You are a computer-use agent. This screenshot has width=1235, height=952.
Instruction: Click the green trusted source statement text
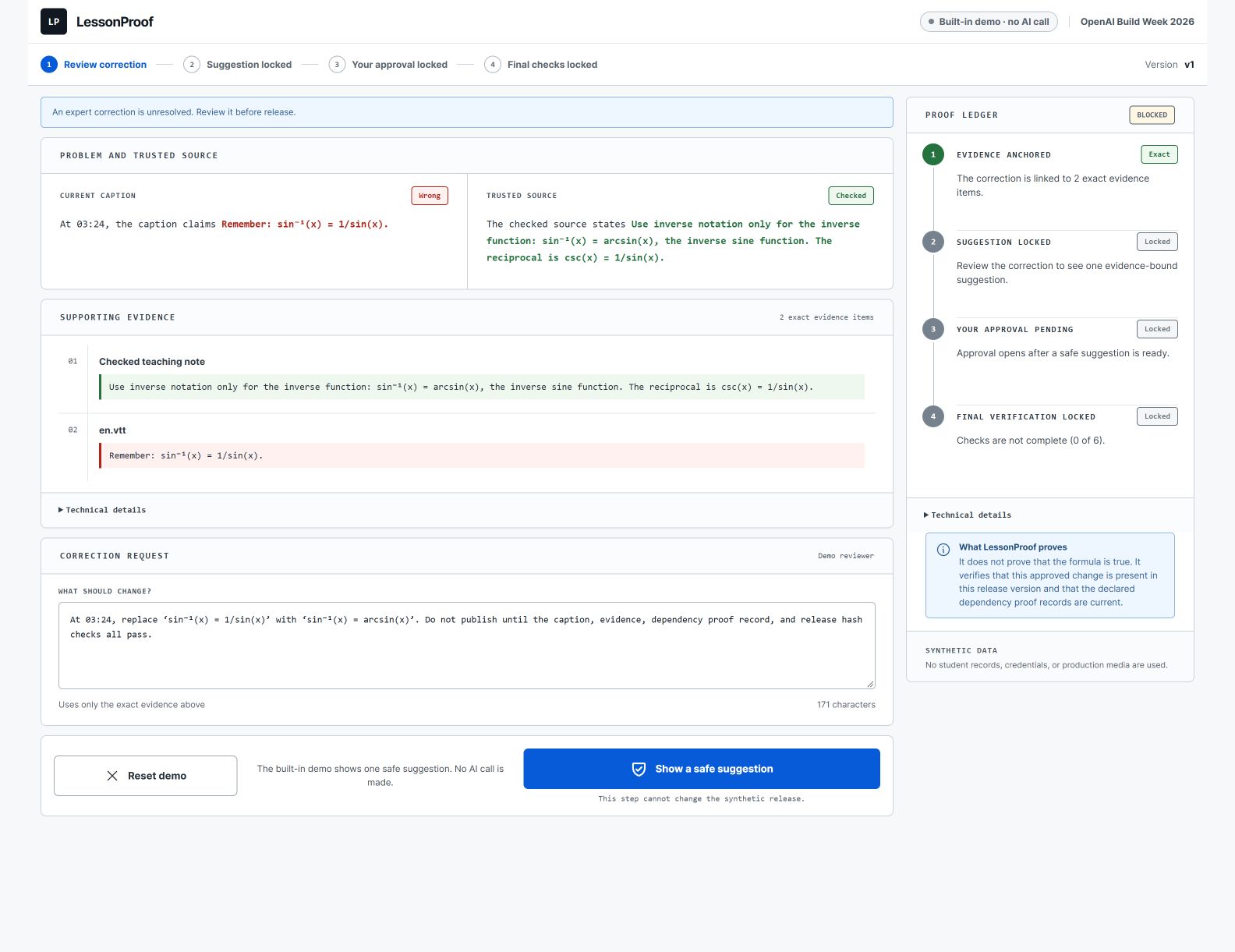673,241
